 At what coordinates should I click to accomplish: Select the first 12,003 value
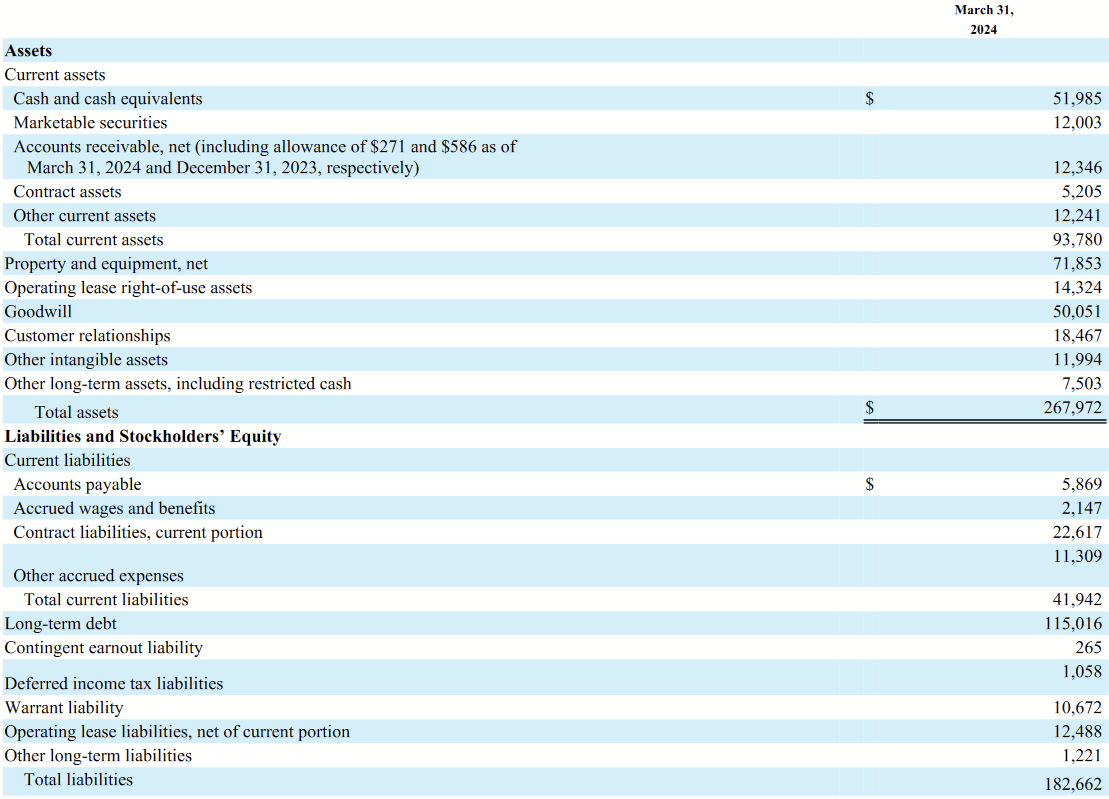pyautogui.click(x=1076, y=123)
